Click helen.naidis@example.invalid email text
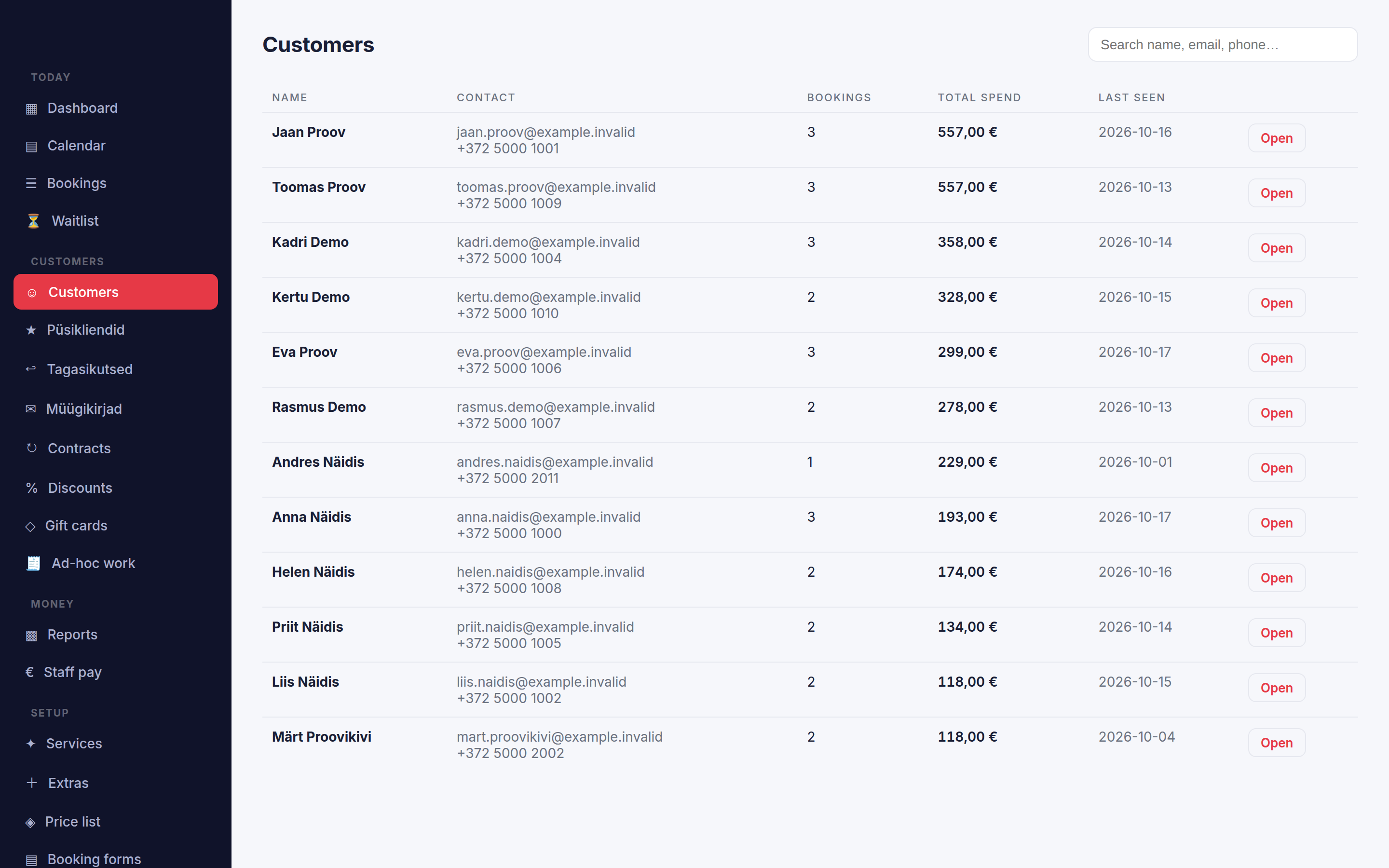Screen dimensions: 1389x868 [x=550, y=572]
